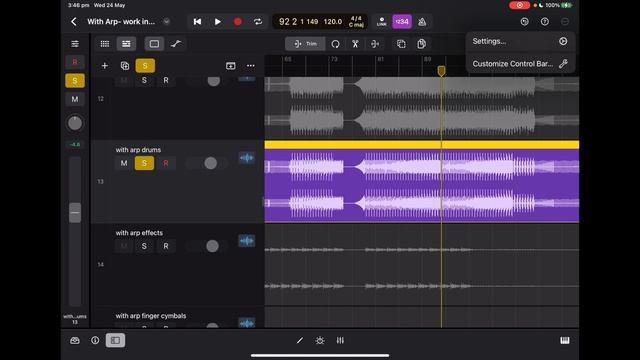Viewport: 640px width, 360px height.
Task: Select the Settings... menu entry
Action: (520, 41)
